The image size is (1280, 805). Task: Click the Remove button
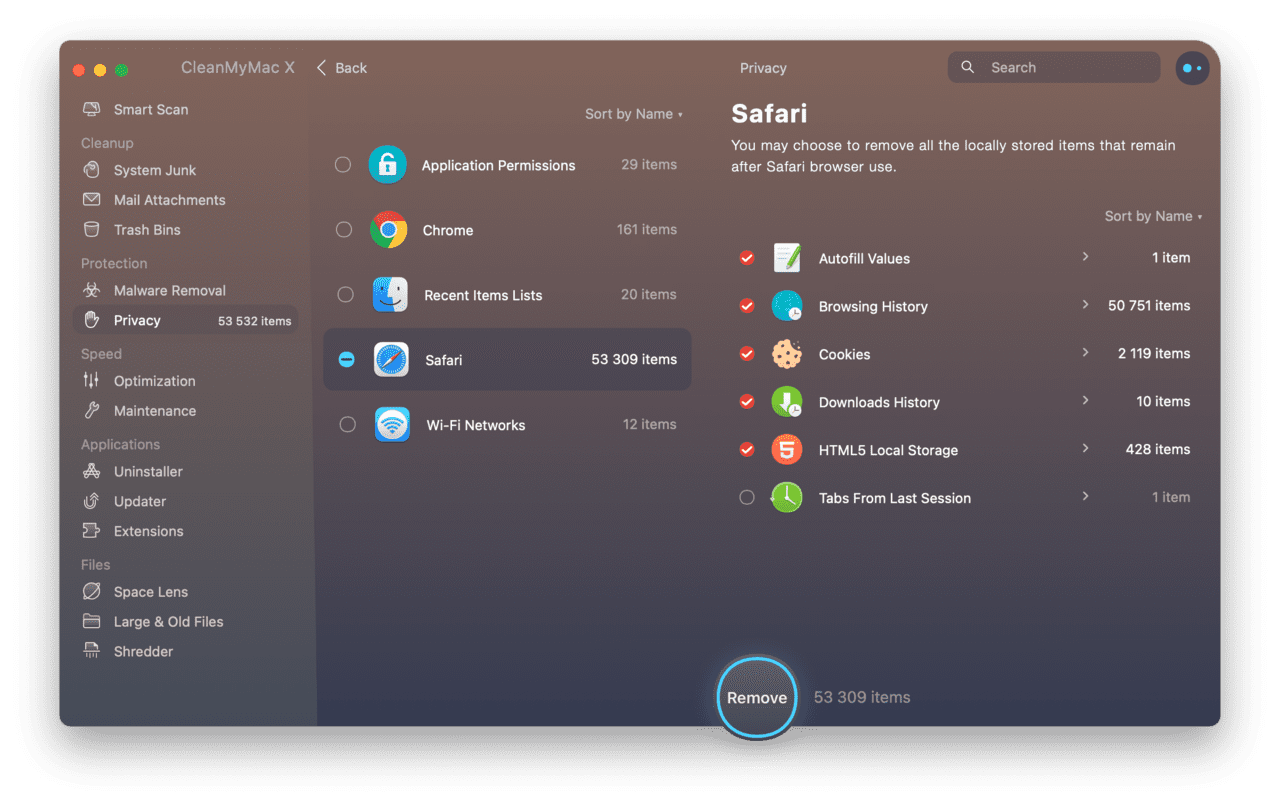click(757, 698)
